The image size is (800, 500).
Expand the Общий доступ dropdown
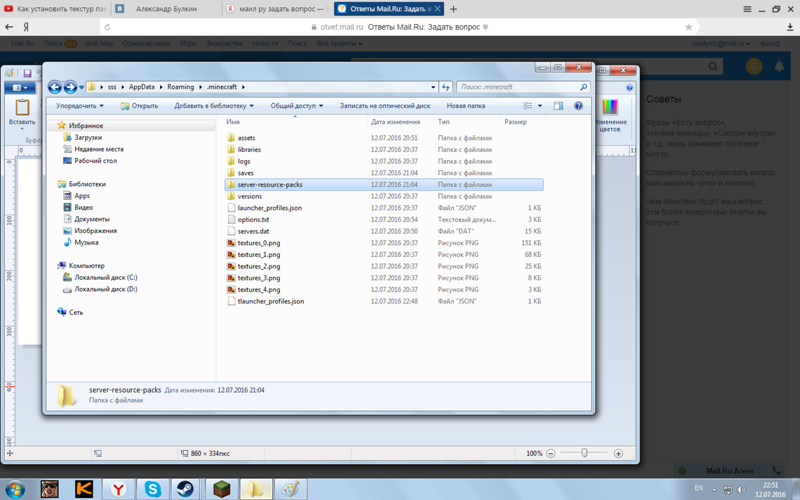tap(296, 105)
